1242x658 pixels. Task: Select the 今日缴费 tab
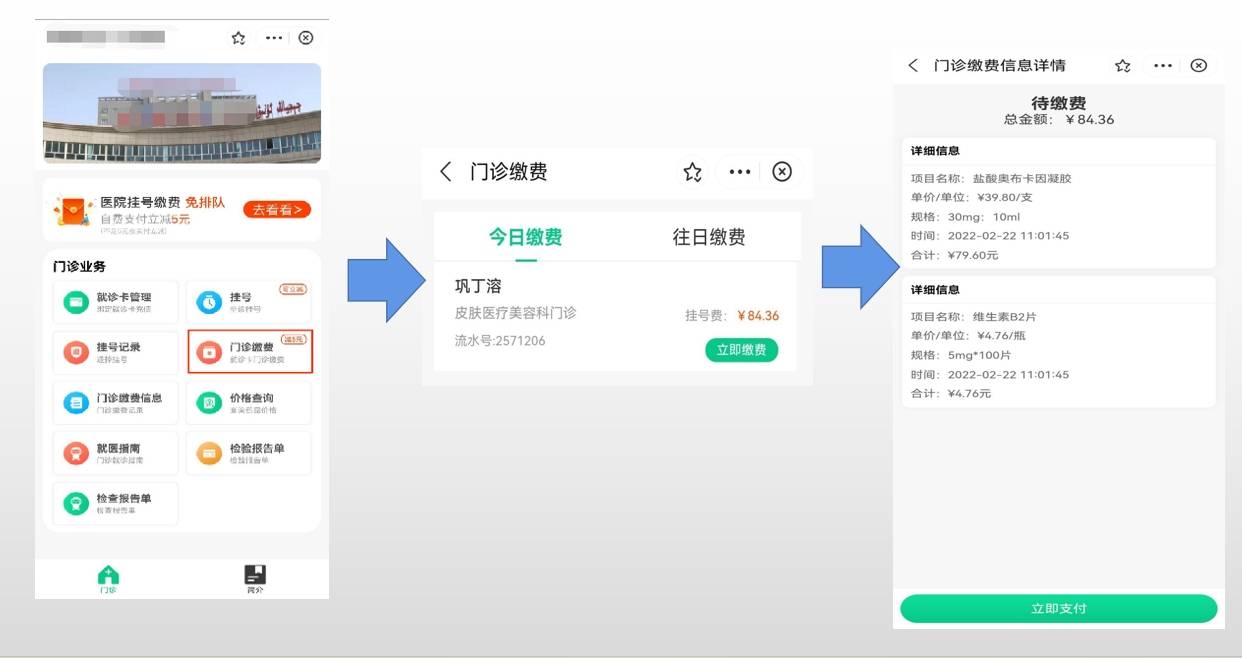click(x=525, y=237)
